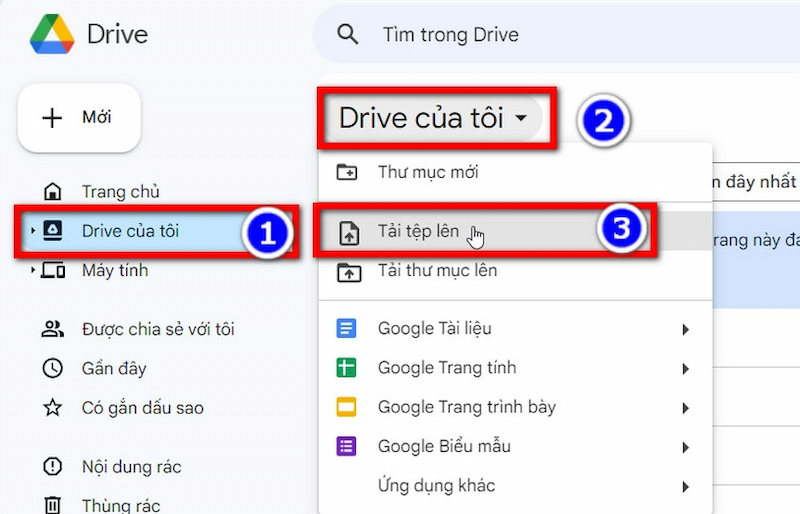The width and height of the screenshot is (800, 514).
Task: Expand the Google Biểu mẫu submenu arrow
Action: click(686, 448)
